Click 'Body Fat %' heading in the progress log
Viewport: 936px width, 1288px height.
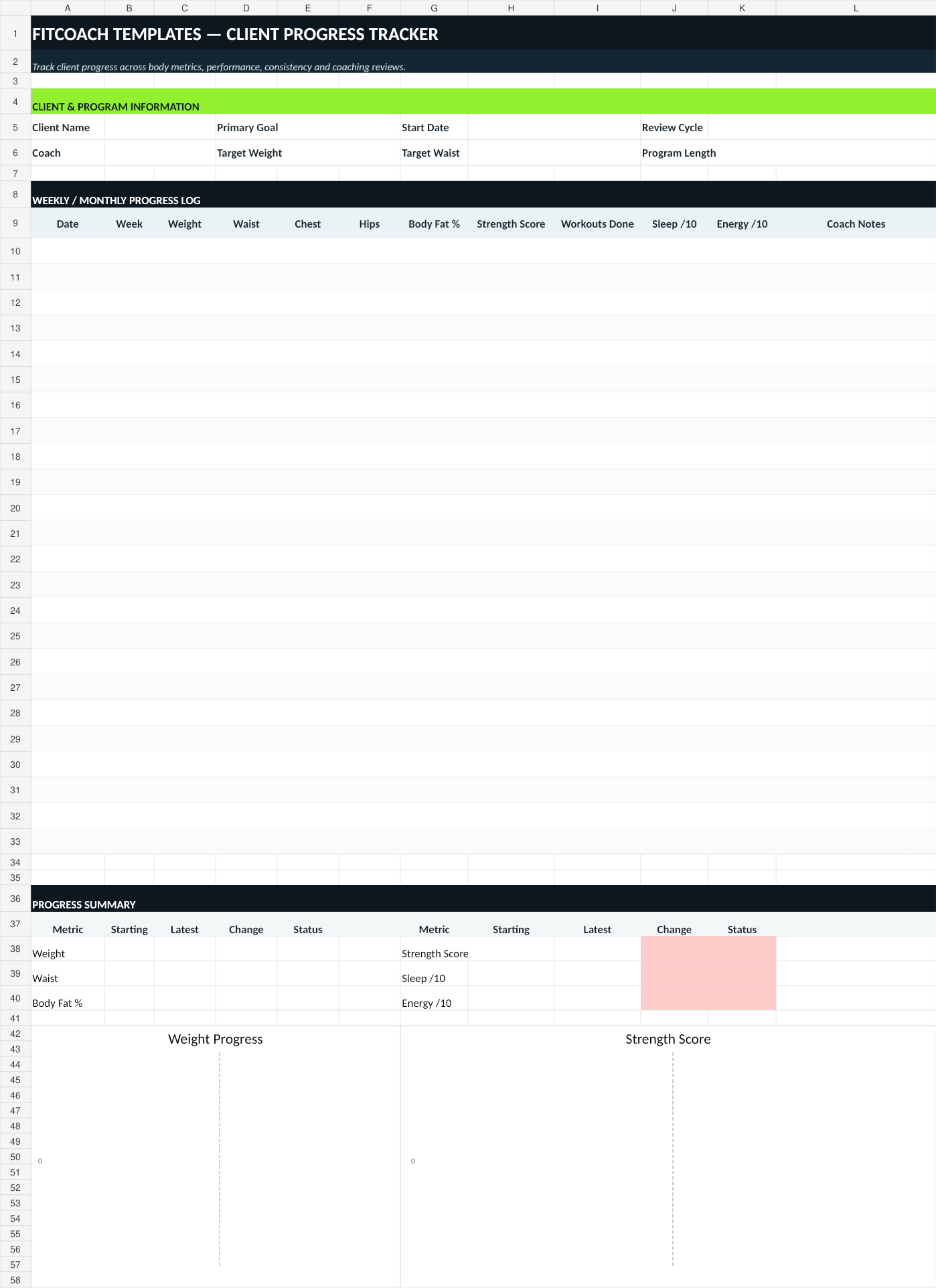click(x=434, y=224)
